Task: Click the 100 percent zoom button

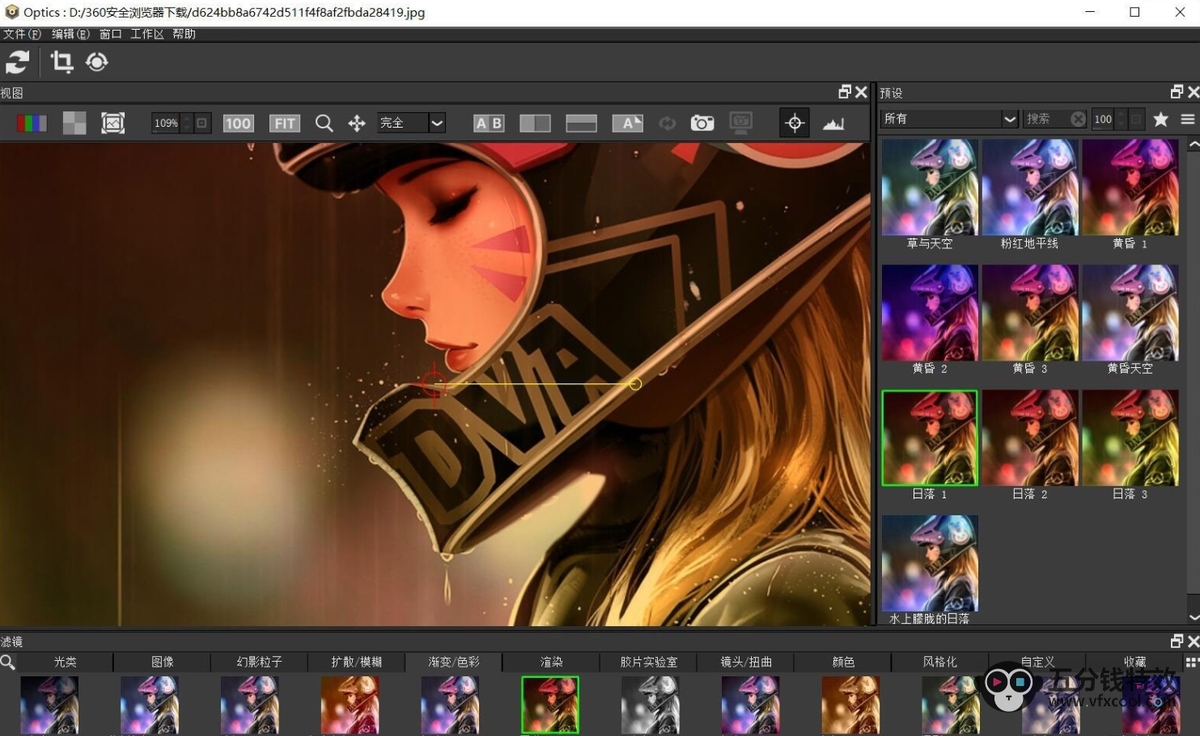Action: 238,123
